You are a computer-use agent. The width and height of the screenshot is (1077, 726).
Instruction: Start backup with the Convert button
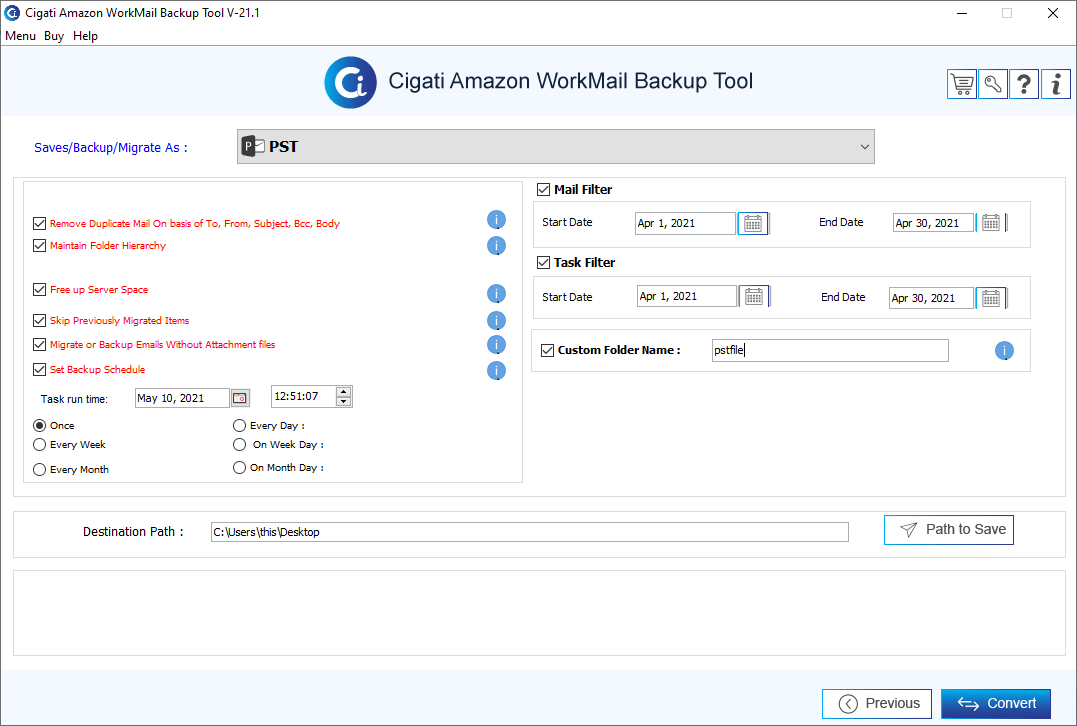995,703
